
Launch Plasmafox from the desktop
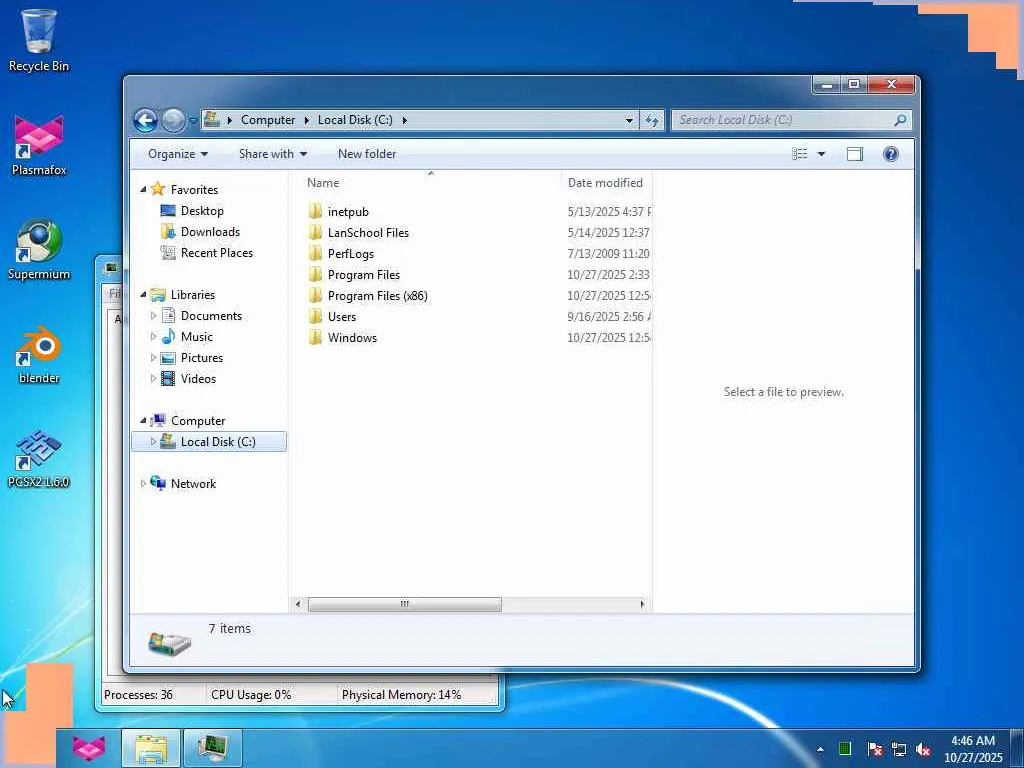[39, 145]
